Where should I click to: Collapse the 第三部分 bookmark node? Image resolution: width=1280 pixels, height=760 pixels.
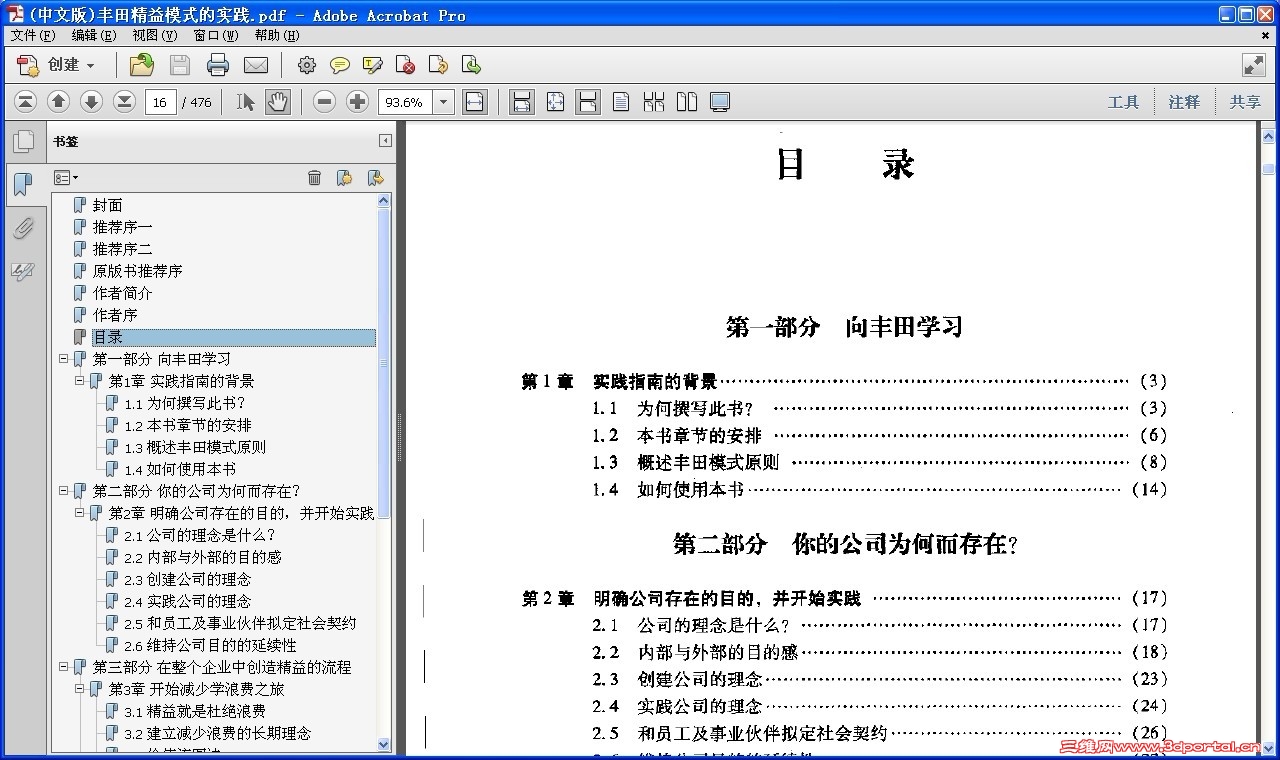pyautogui.click(x=64, y=667)
